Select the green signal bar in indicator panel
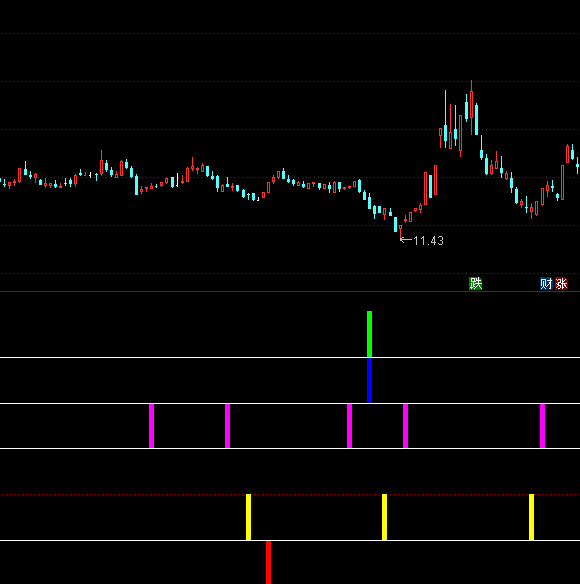 click(370, 334)
